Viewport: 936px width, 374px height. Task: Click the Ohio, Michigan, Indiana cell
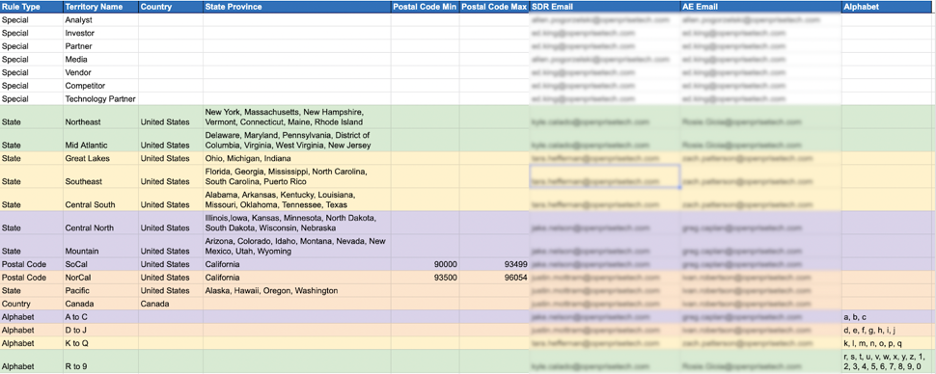(297, 159)
